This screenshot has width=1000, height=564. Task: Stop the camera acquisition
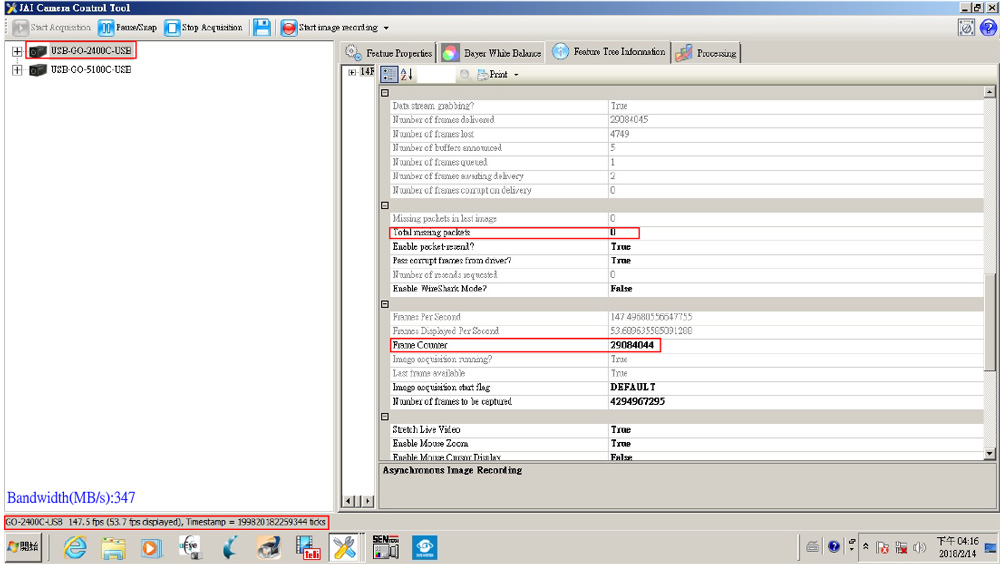pos(204,28)
